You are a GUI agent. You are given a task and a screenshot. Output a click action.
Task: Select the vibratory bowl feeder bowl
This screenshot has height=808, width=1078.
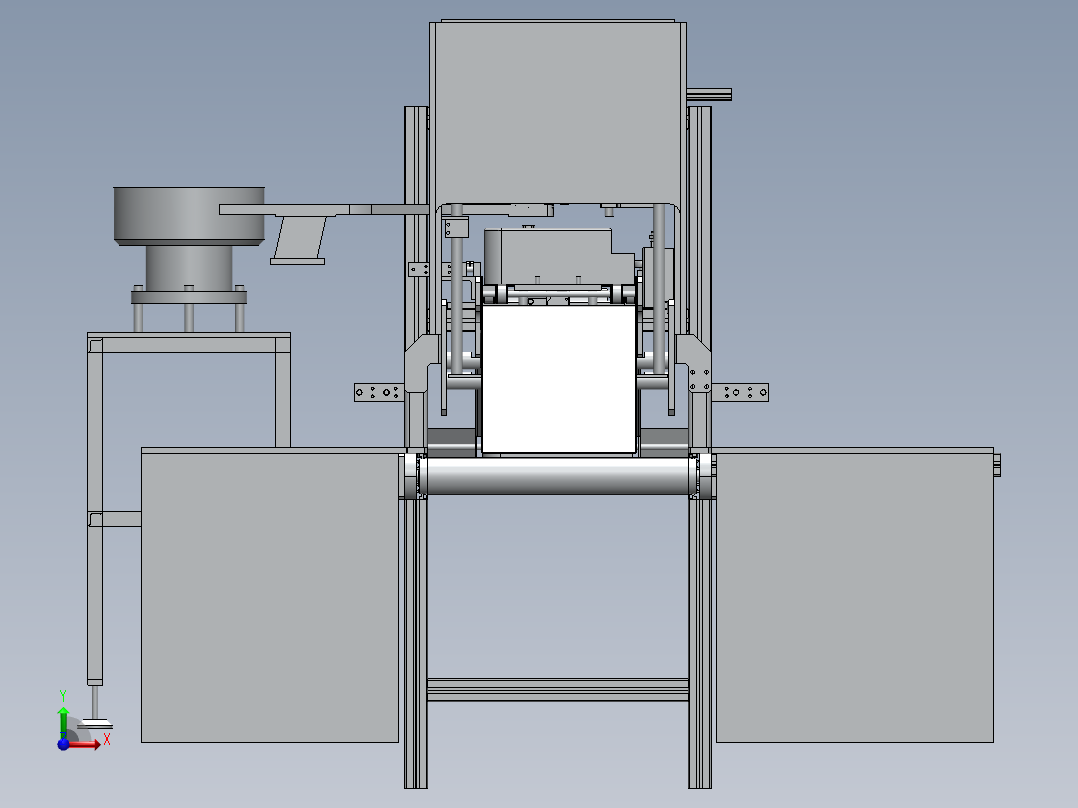click(189, 216)
